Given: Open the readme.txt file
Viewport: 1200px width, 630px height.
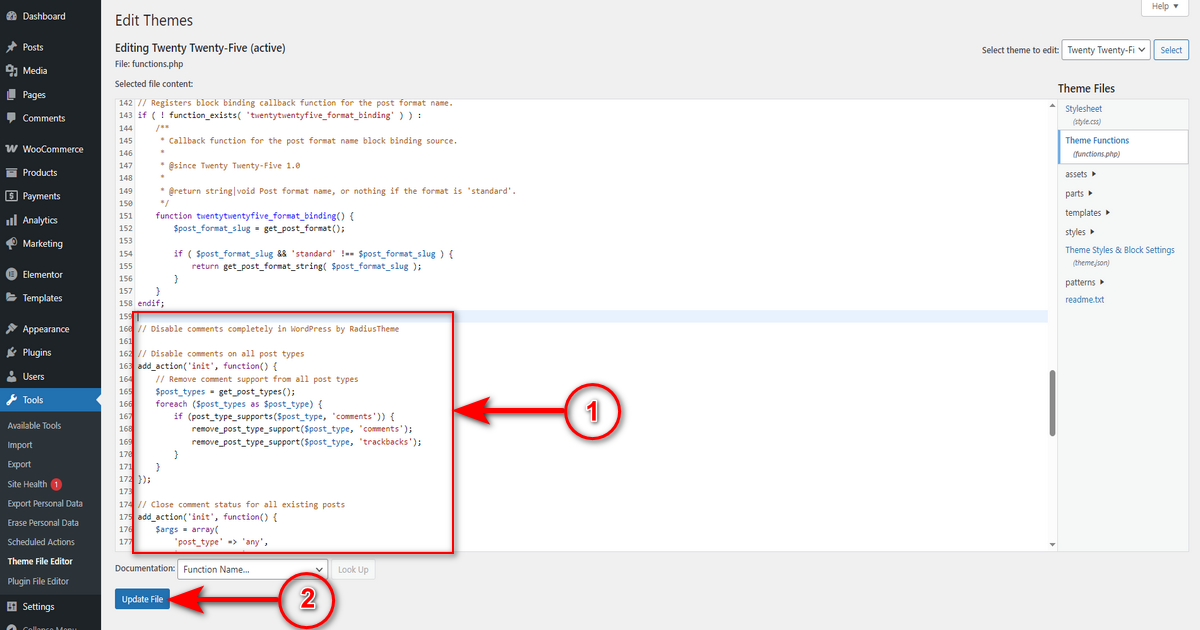Looking at the screenshot, I should coord(1085,300).
